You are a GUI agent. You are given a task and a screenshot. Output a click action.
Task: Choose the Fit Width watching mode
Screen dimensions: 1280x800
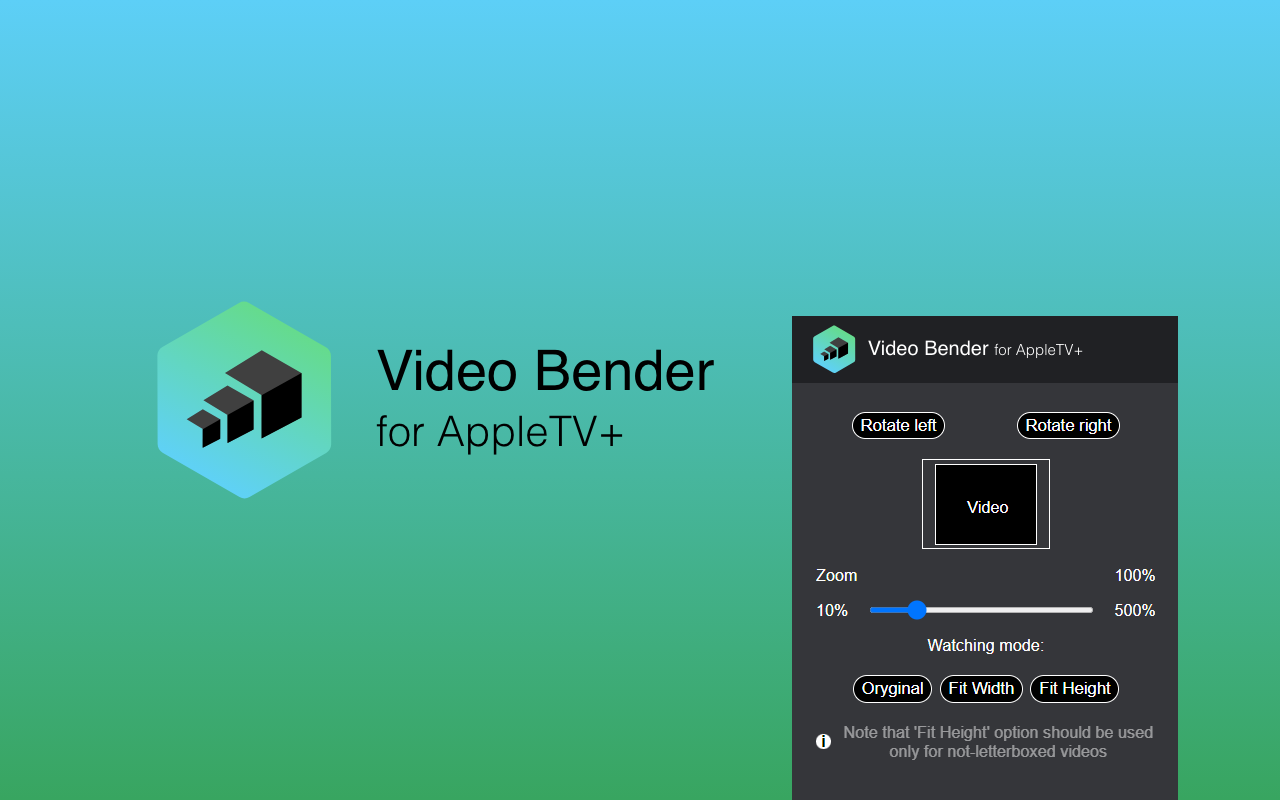tap(981, 688)
